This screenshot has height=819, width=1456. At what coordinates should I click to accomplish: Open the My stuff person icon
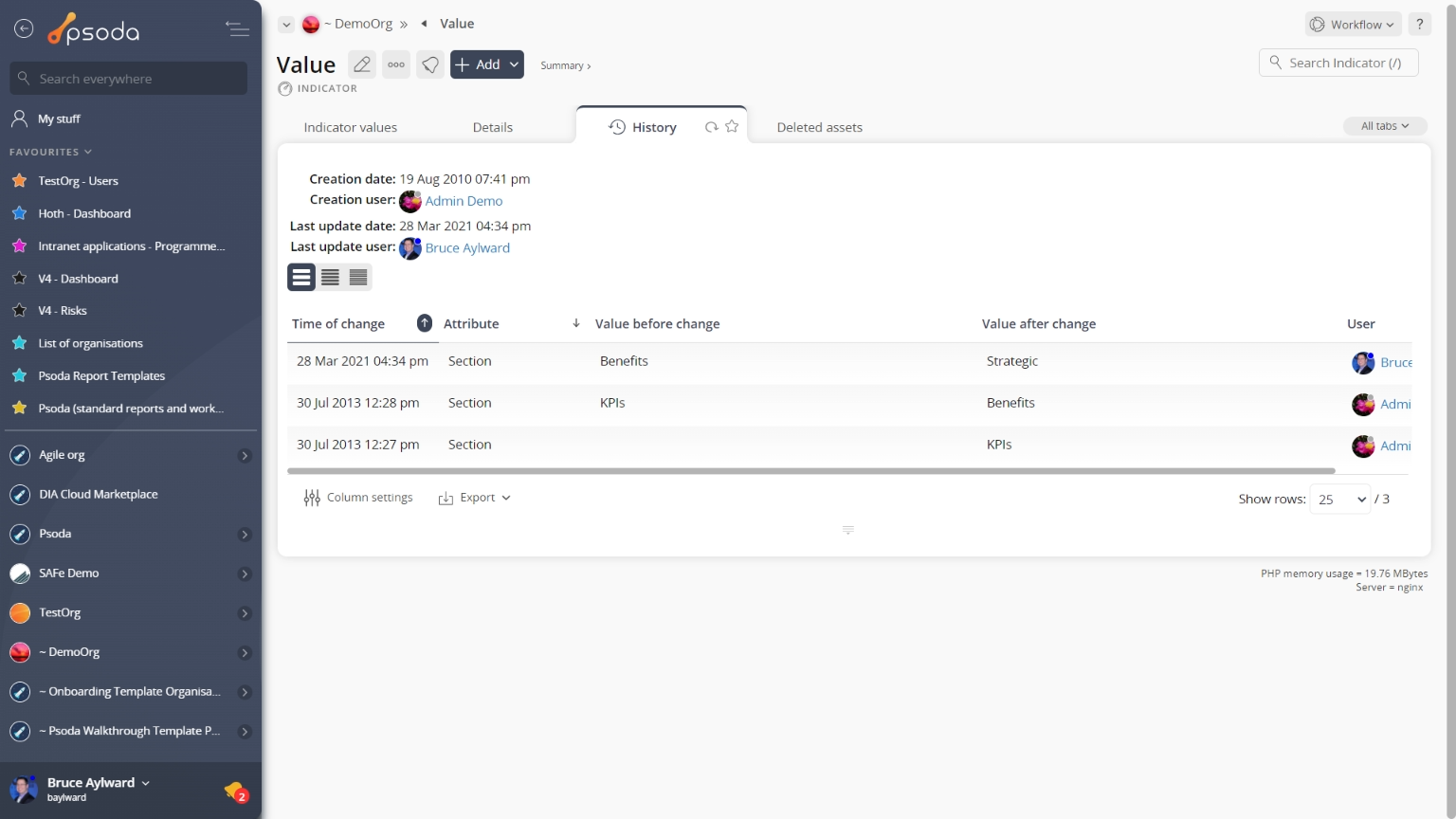(x=19, y=118)
